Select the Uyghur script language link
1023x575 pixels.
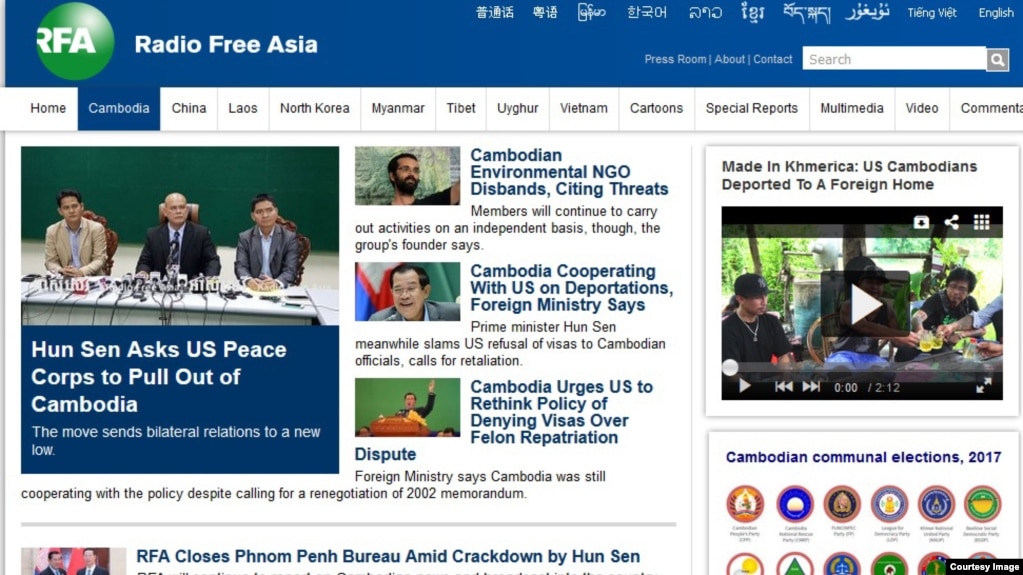pyautogui.click(x=867, y=12)
